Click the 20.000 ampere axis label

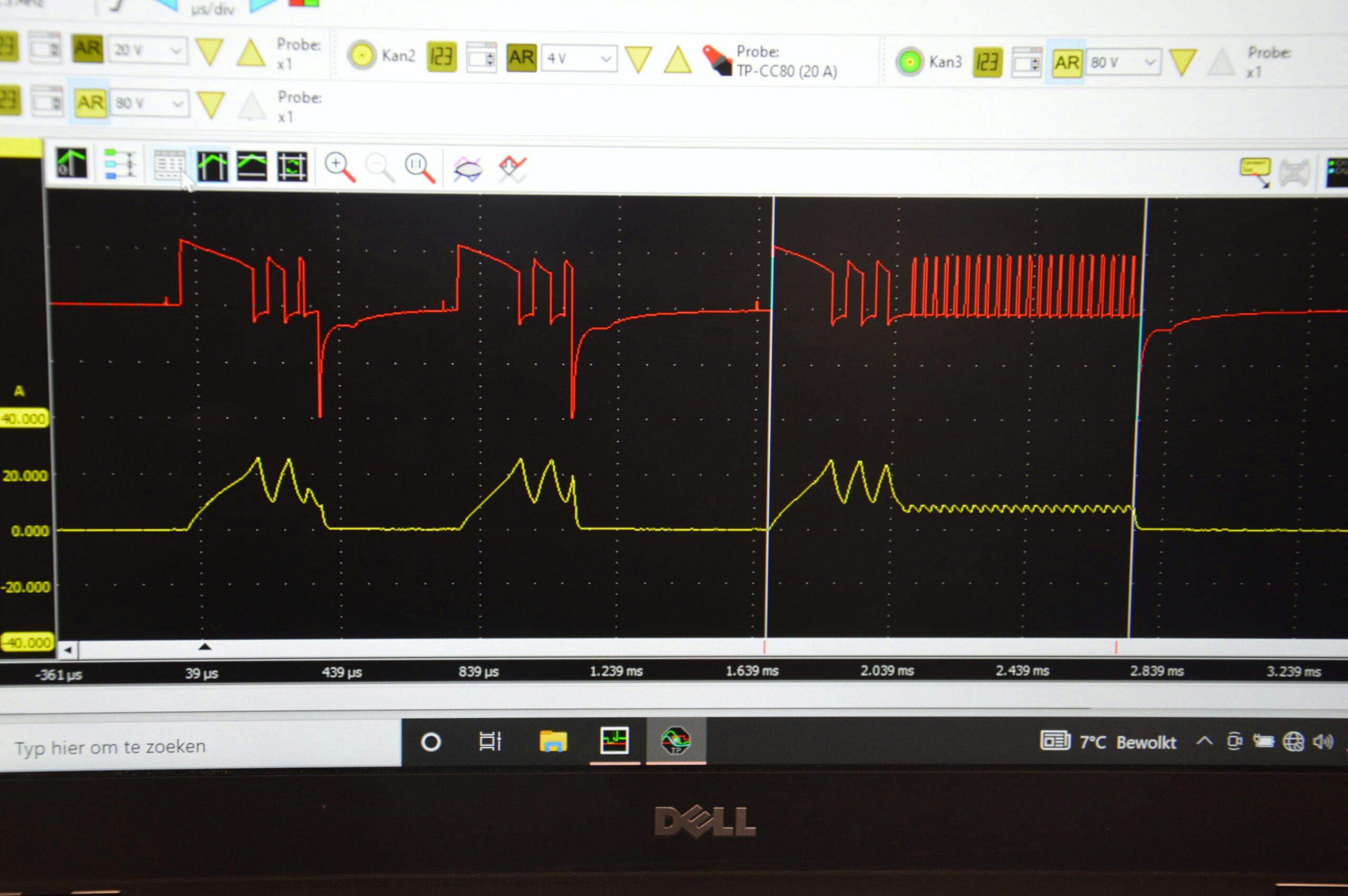(25, 475)
